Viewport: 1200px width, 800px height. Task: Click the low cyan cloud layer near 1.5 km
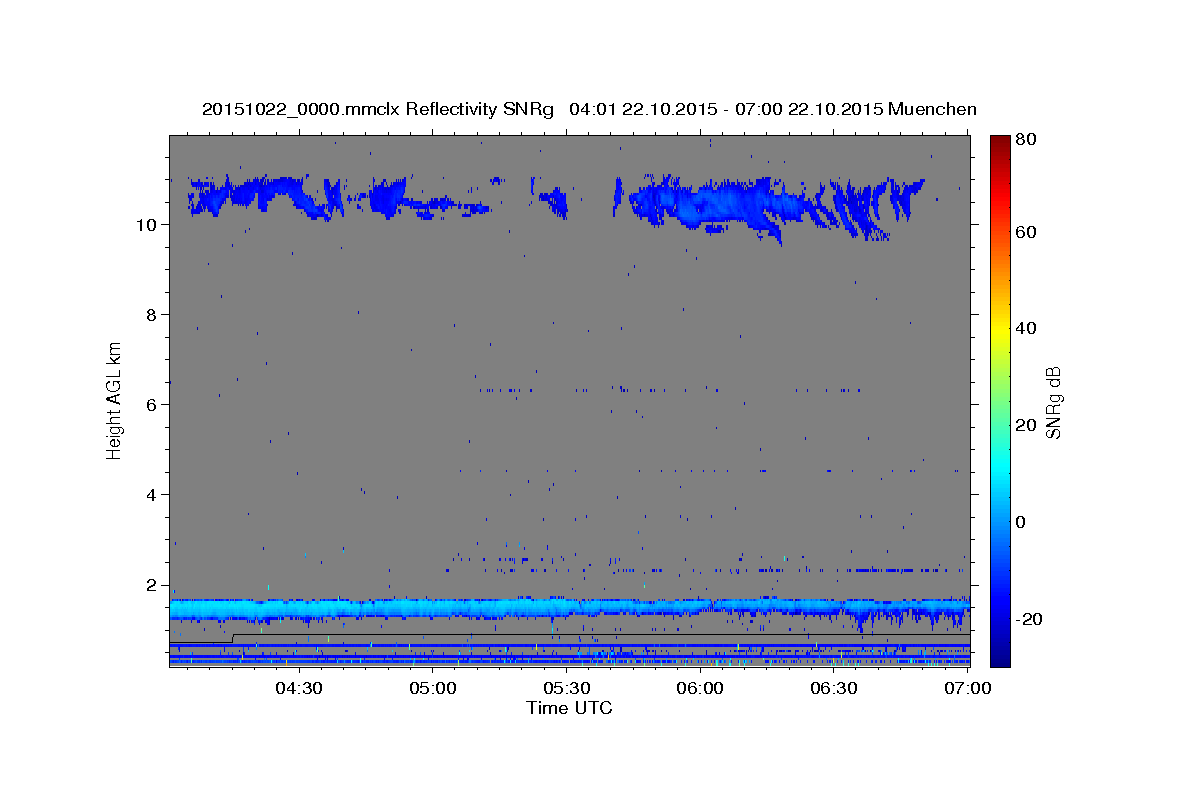point(569,608)
